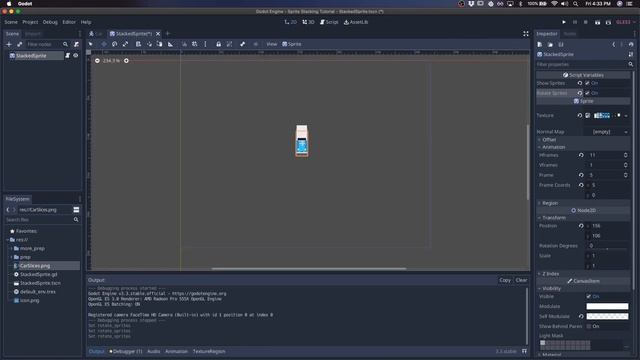Pick the Self Modulate color swatch
Screen dimensions: 640x360
[x=607, y=316]
